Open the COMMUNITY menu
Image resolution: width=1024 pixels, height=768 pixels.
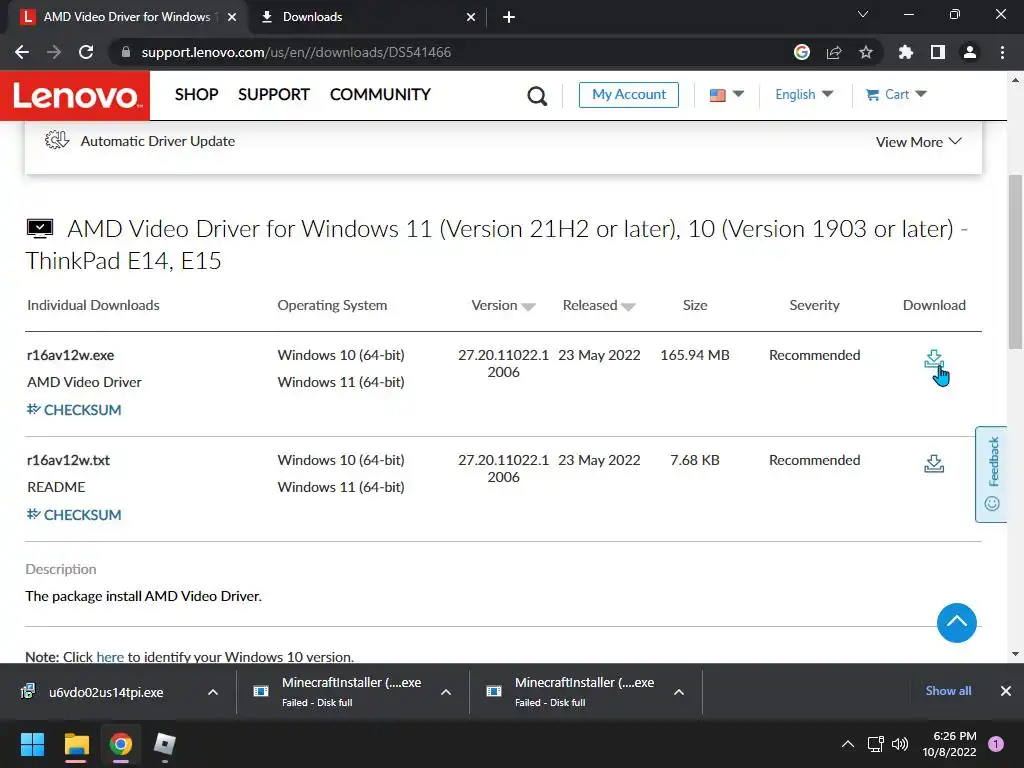[380, 95]
